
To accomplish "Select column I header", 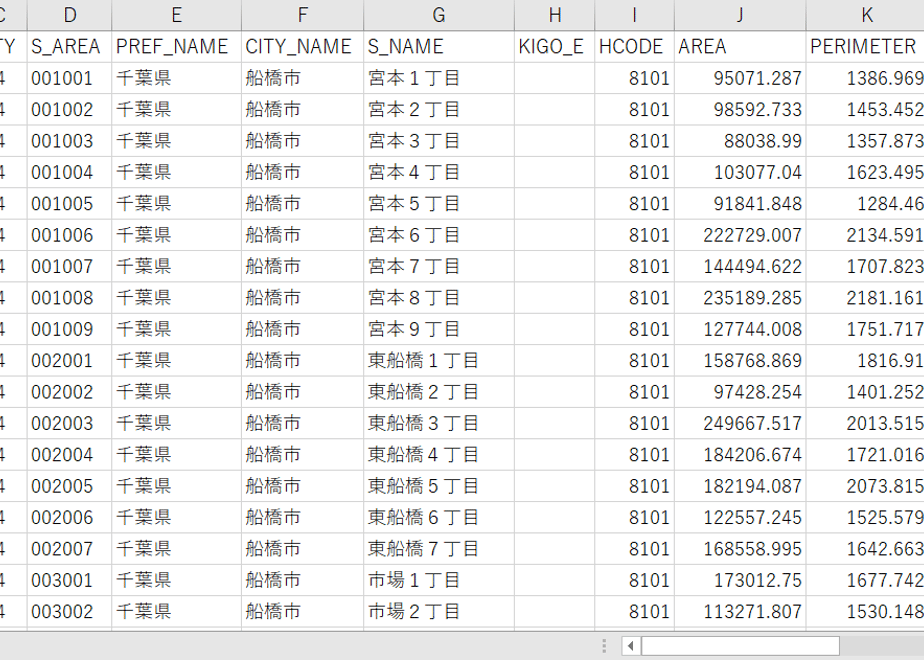I will click(x=635, y=15).
